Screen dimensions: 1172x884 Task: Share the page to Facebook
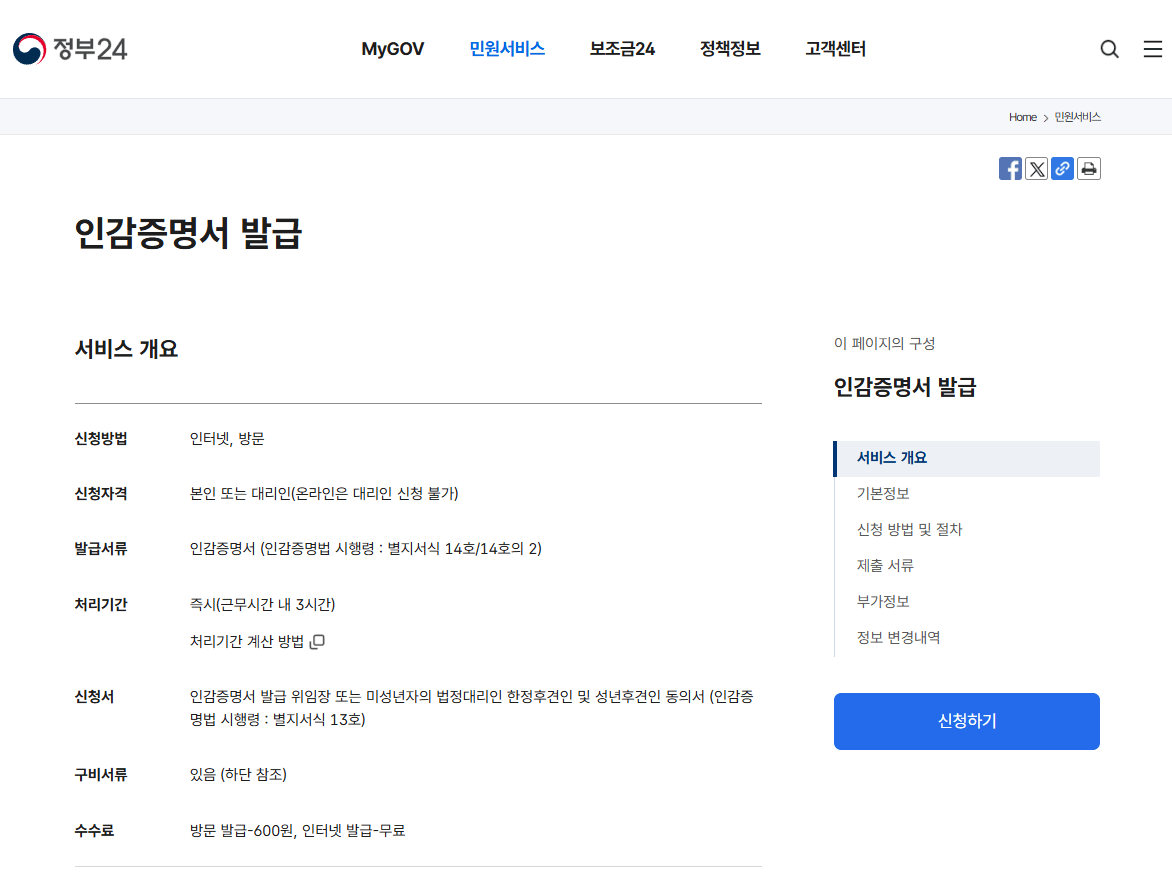(x=1010, y=168)
